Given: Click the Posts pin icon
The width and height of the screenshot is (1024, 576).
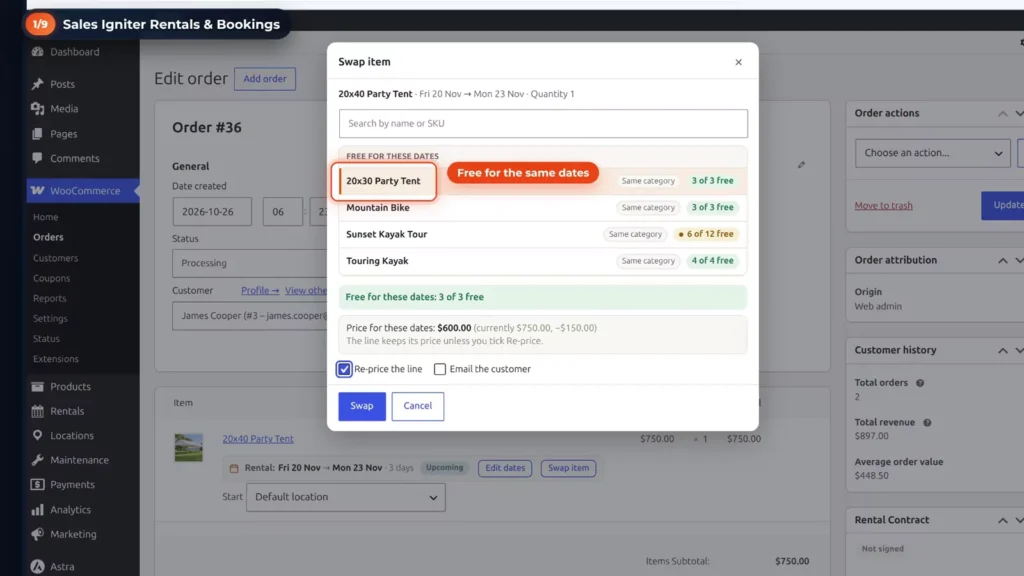Looking at the screenshot, I should (38, 84).
